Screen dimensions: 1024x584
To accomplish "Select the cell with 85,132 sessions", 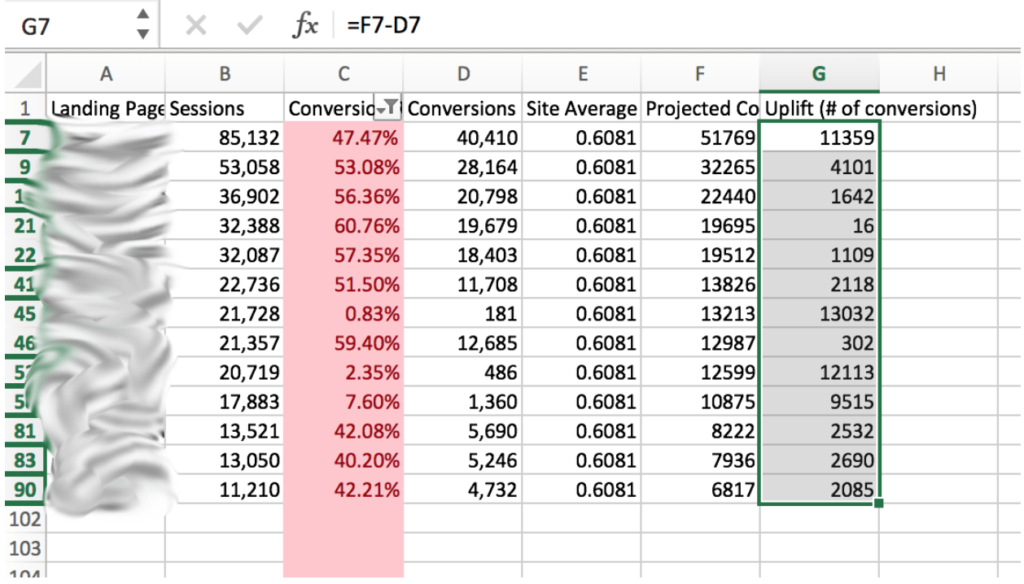I will point(225,139).
